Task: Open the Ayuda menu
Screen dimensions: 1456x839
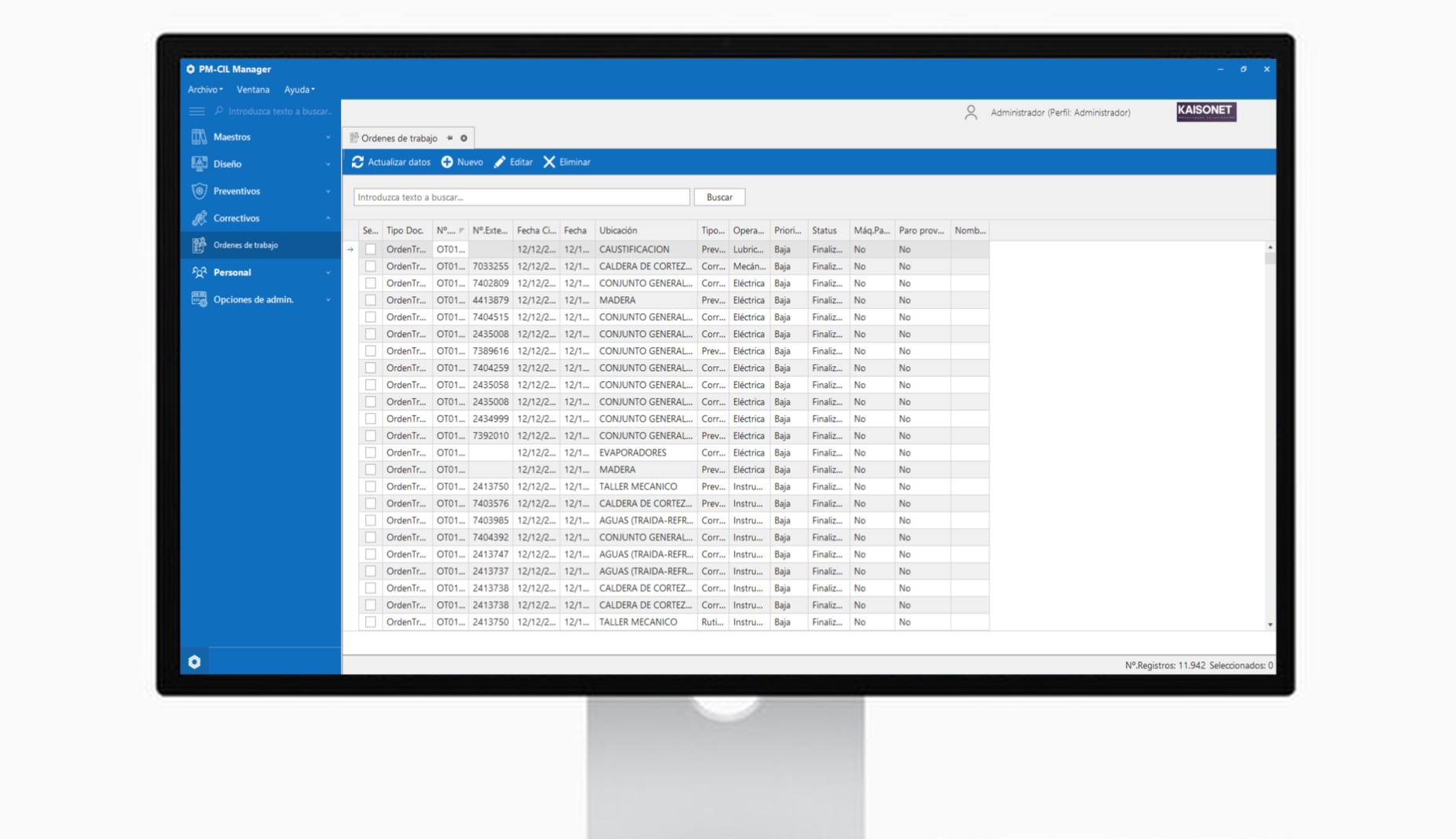Action: 299,90
